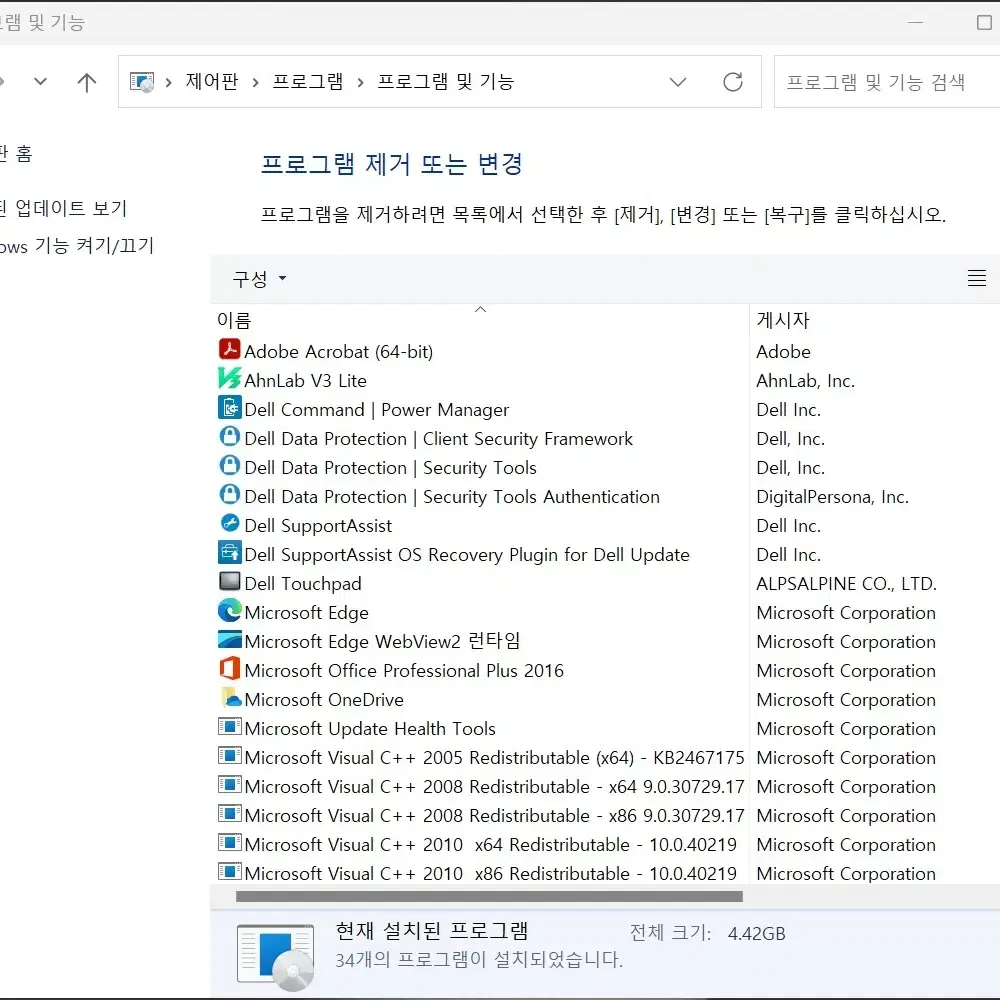The height and width of the screenshot is (1000, 1000).
Task: Click the Security Tools Authentication lock icon
Action: pyautogui.click(x=230, y=494)
